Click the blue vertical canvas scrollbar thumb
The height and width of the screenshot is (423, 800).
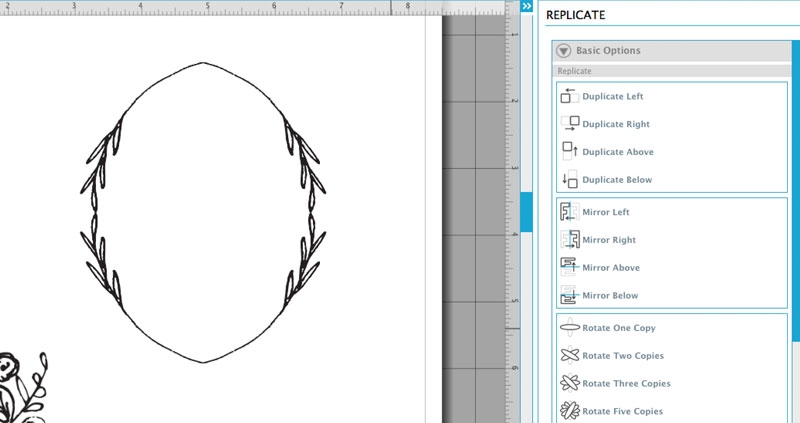pyautogui.click(x=526, y=212)
